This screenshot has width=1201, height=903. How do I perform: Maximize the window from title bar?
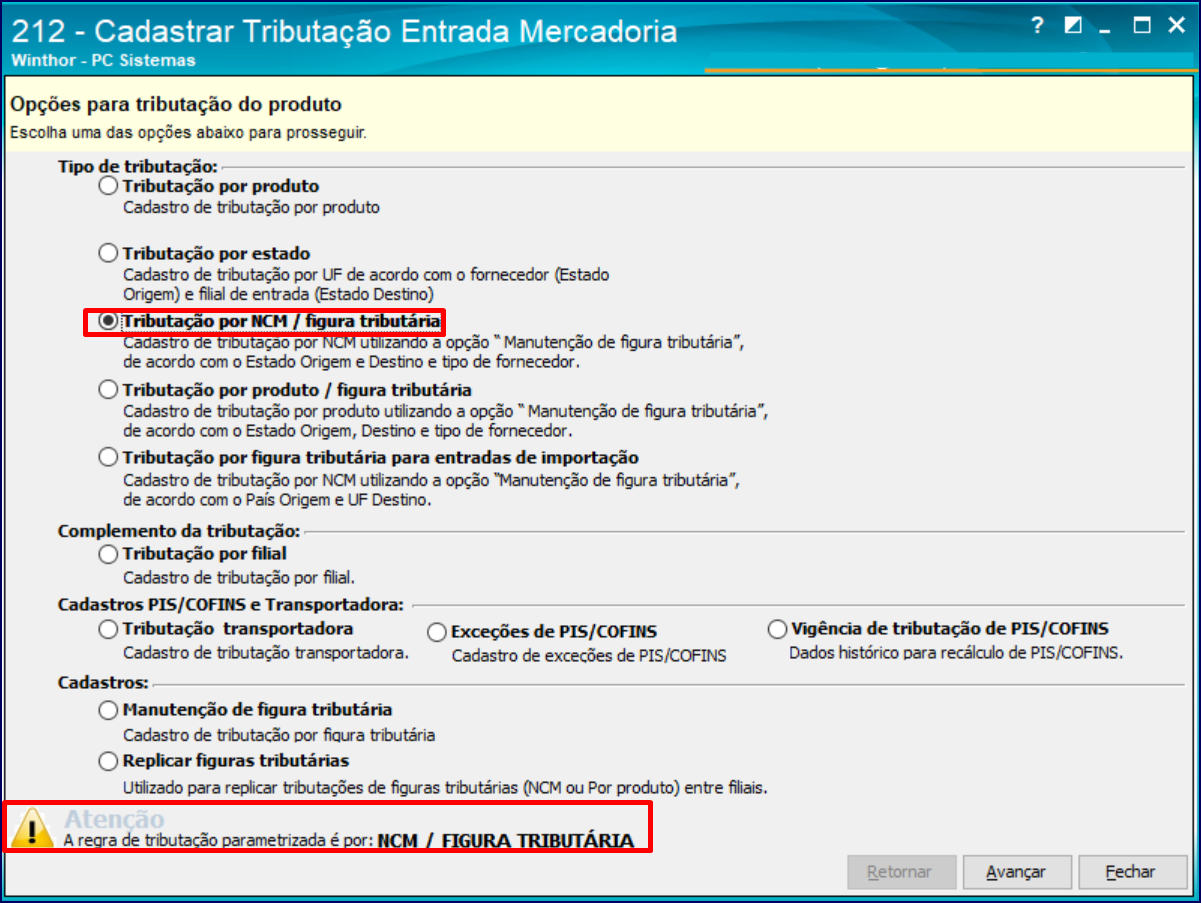(1142, 26)
